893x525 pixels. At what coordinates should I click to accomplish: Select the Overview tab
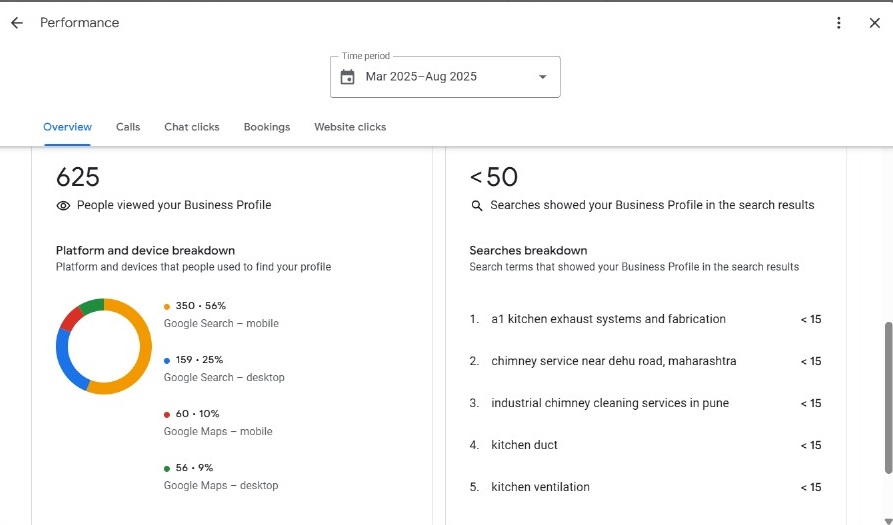67,127
